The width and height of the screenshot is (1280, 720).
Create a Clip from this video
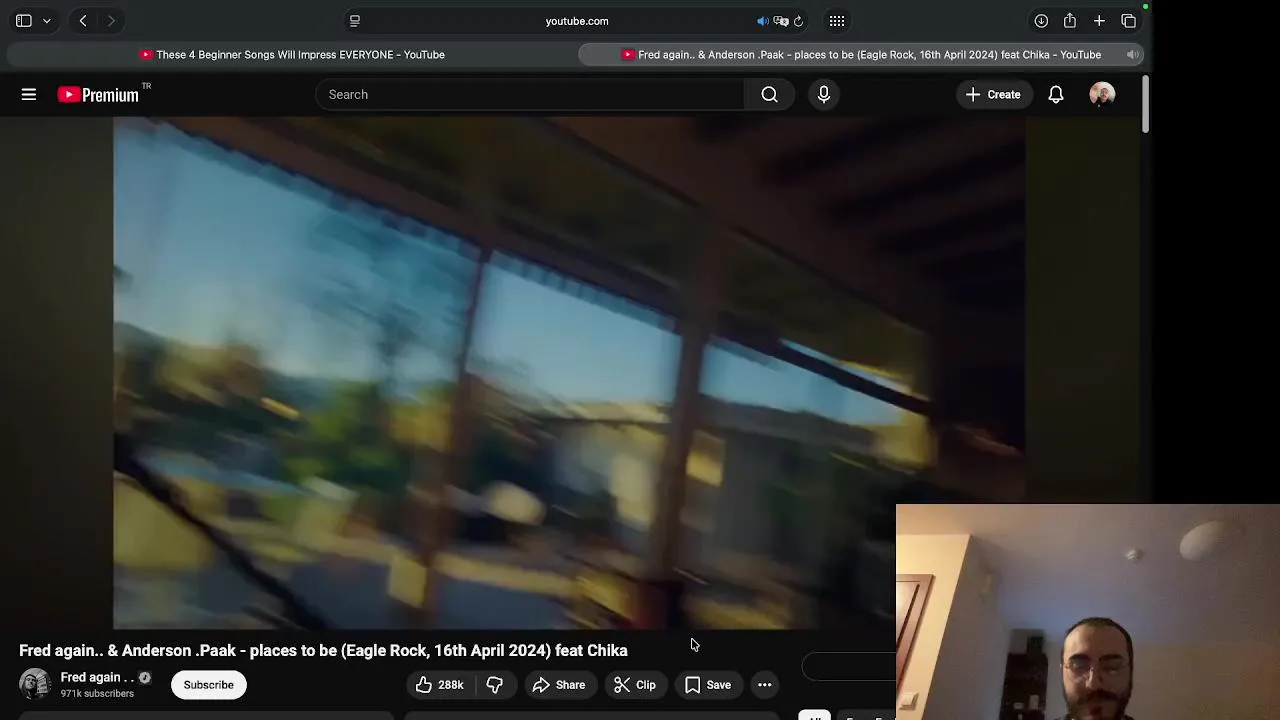point(635,685)
